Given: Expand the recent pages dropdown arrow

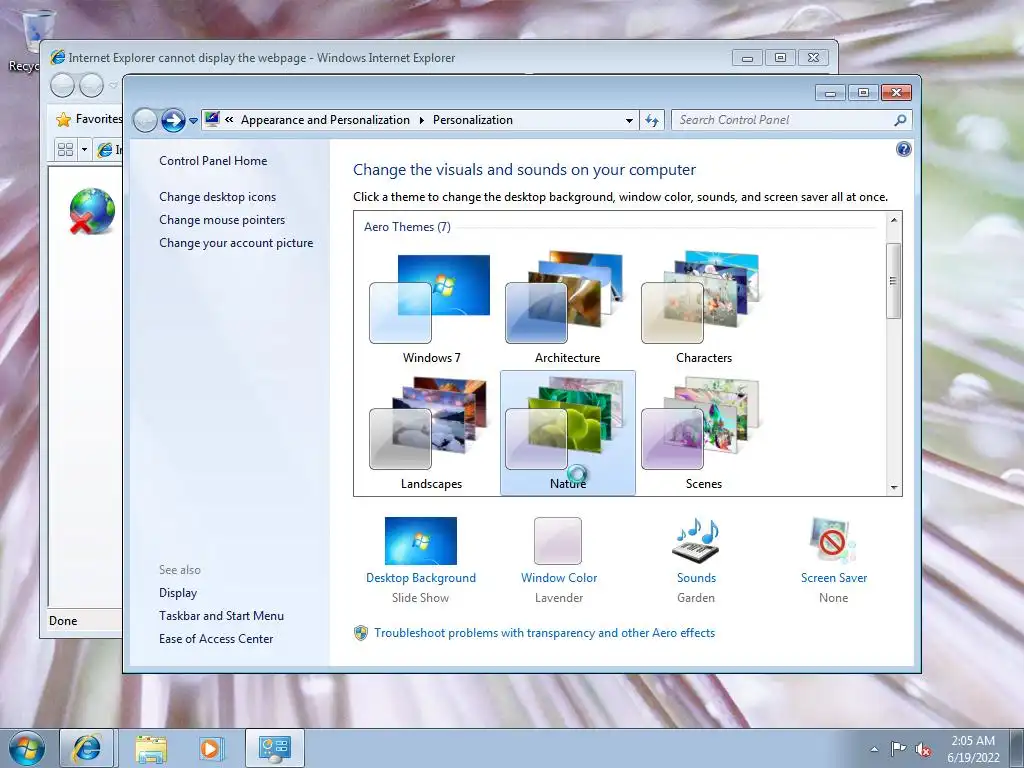Looking at the screenshot, I should [x=193, y=121].
